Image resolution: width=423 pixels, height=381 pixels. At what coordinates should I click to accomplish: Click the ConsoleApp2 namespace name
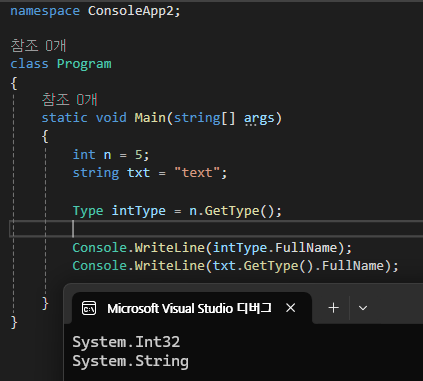pos(131,11)
